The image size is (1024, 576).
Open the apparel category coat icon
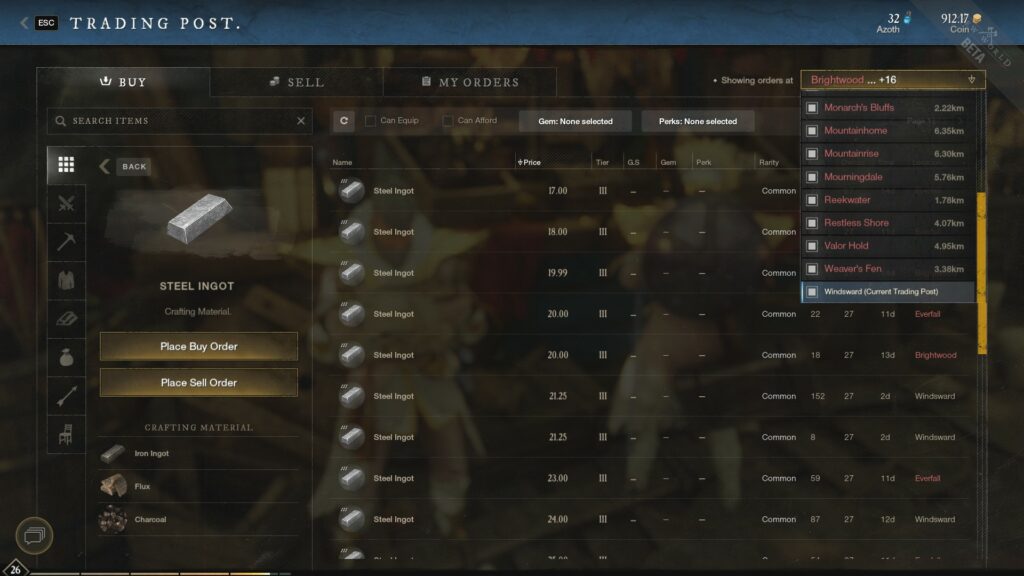tap(66, 280)
